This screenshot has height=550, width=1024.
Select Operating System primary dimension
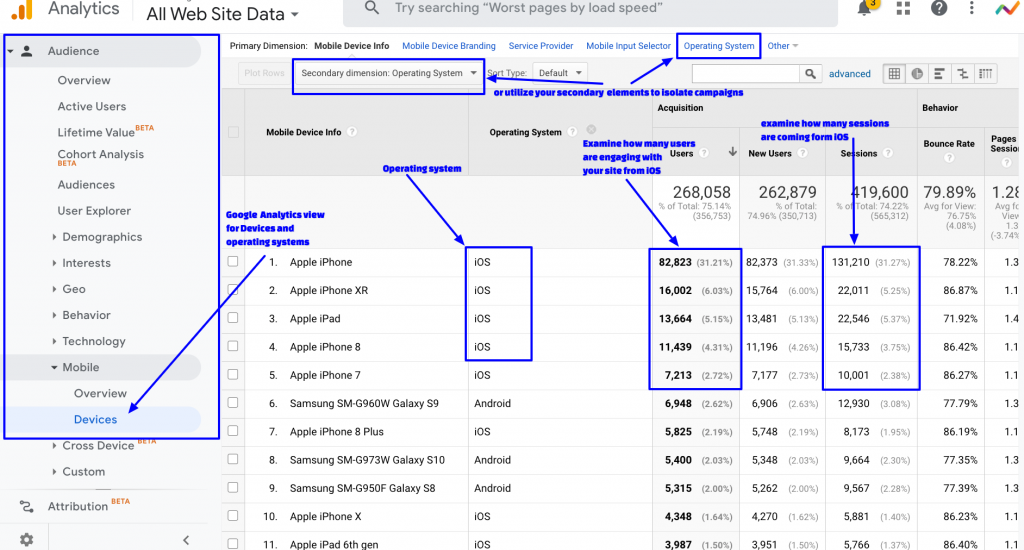tap(719, 46)
